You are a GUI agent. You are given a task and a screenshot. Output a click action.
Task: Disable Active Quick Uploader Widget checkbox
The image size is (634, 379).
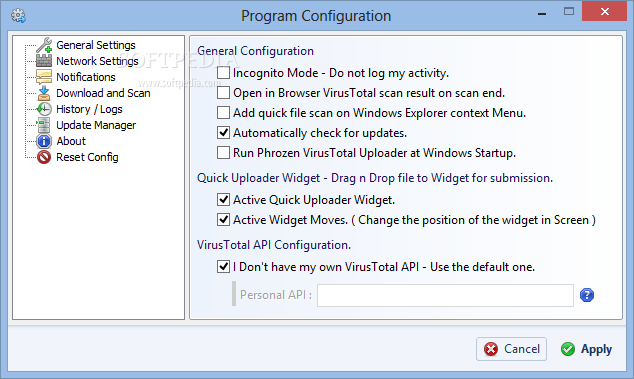click(223, 199)
